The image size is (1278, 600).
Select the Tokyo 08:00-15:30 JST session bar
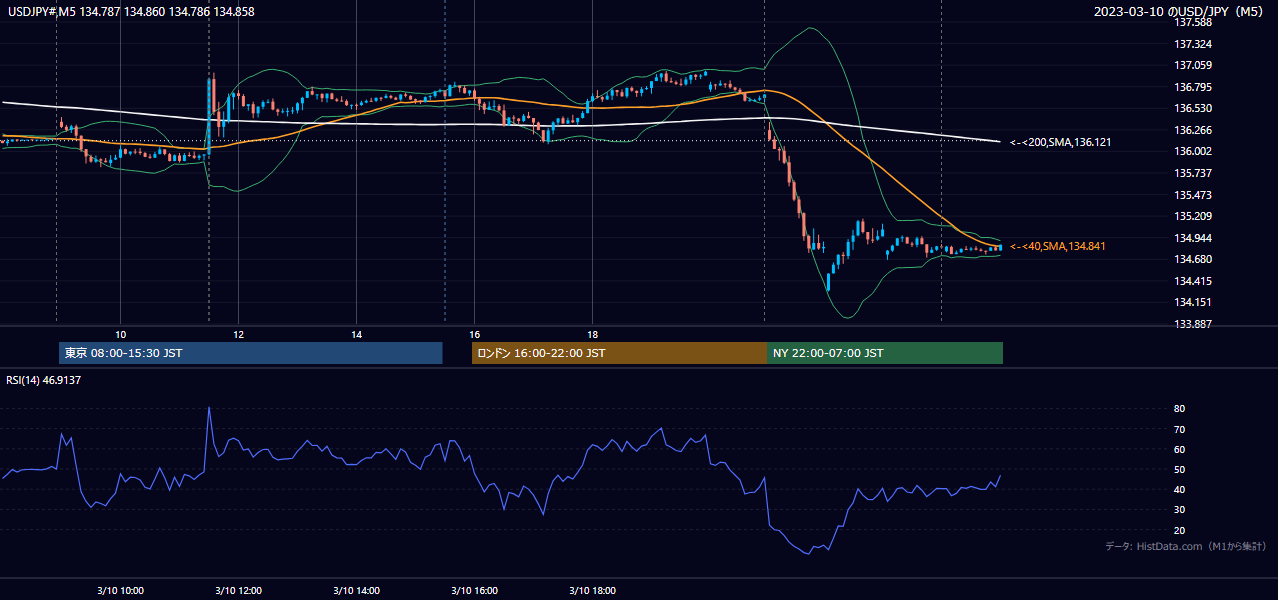click(x=251, y=353)
